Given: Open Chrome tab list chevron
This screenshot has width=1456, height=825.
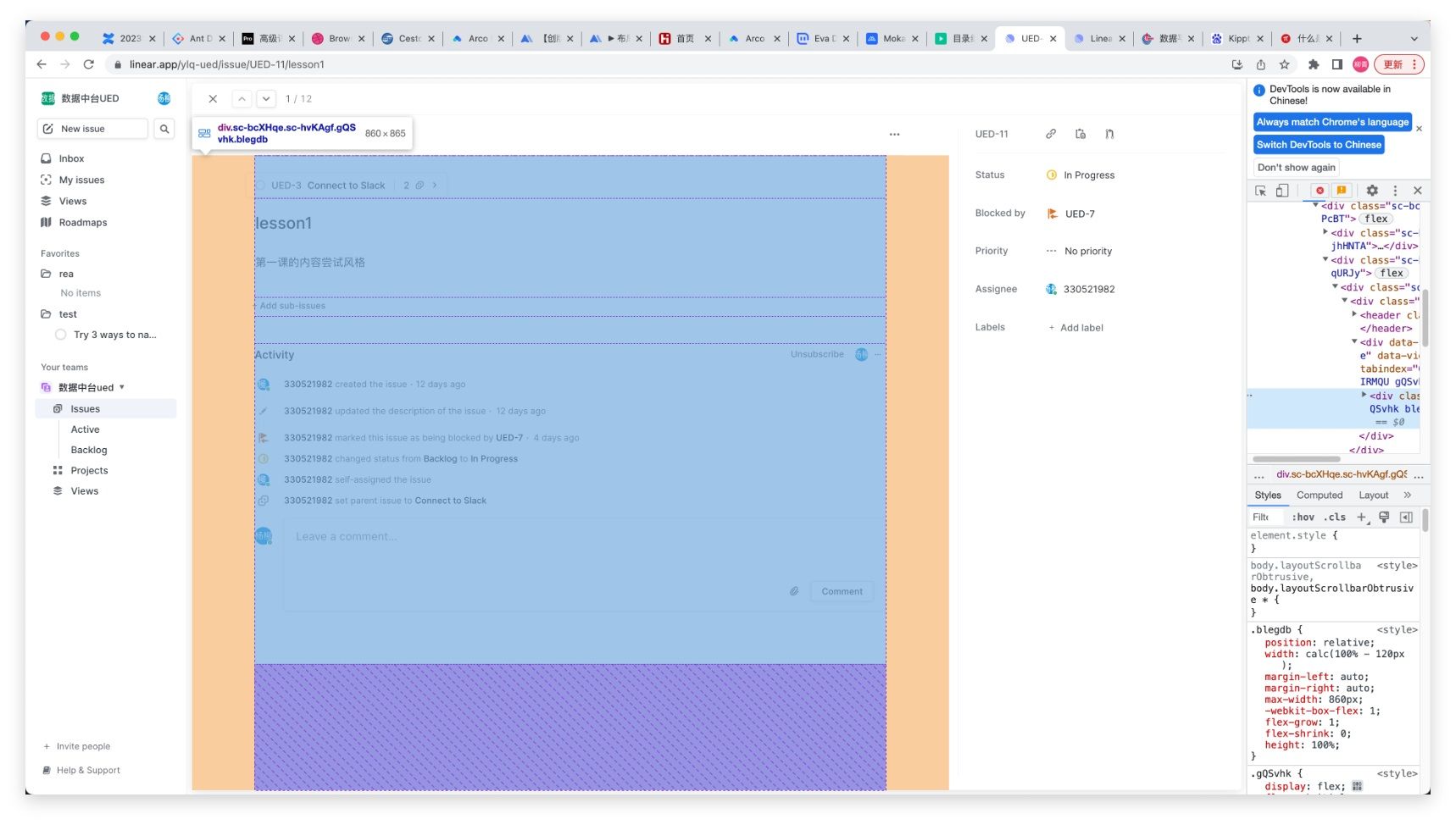Looking at the screenshot, I should tap(1414, 38).
